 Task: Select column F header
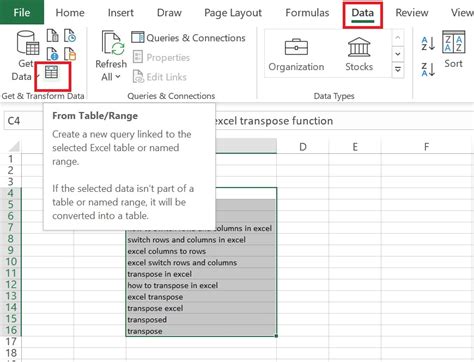click(x=426, y=147)
